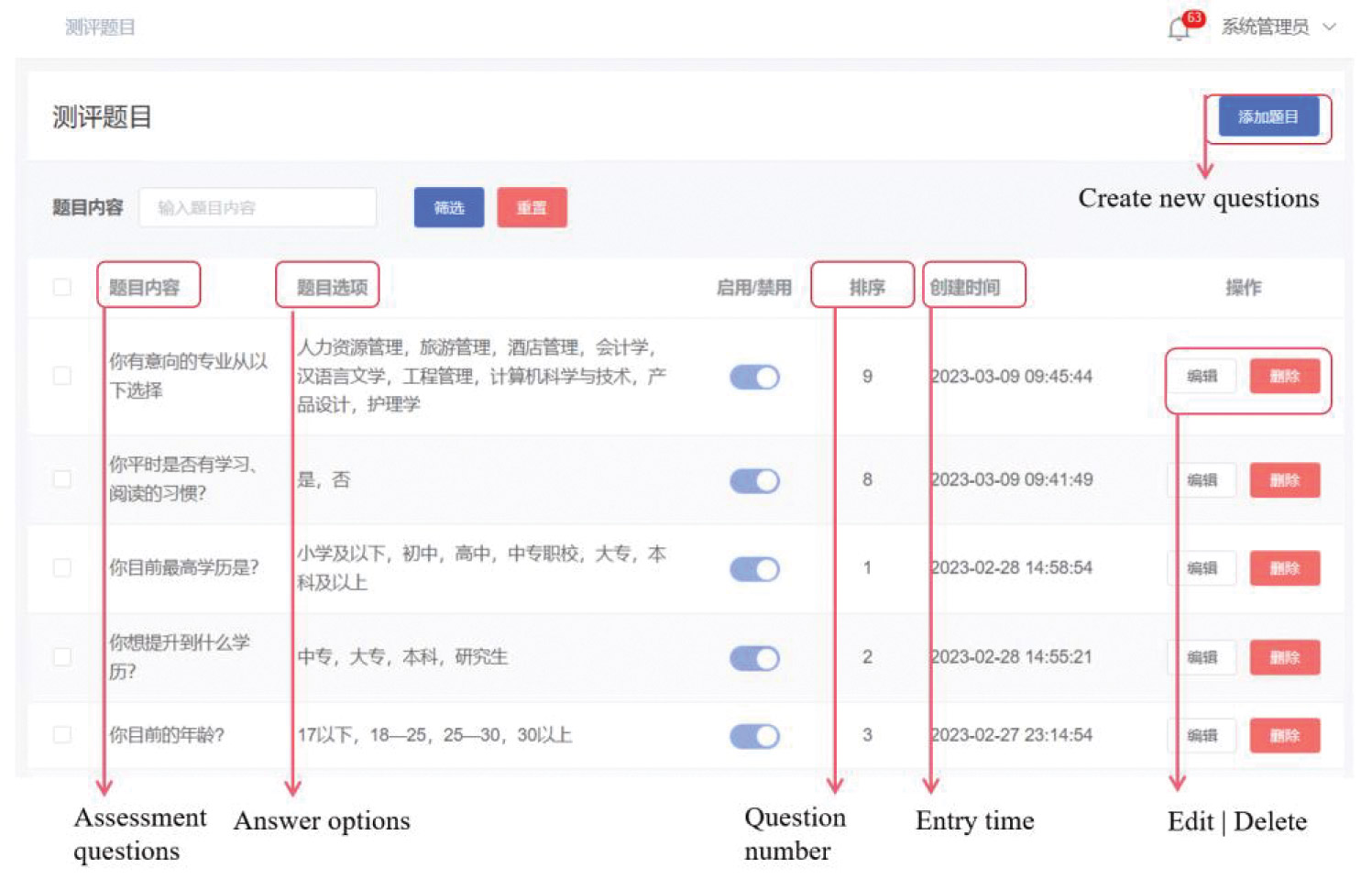Toggle the enable switch for sort 8 row
This screenshot has height=879, width=1372.
point(754,480)
